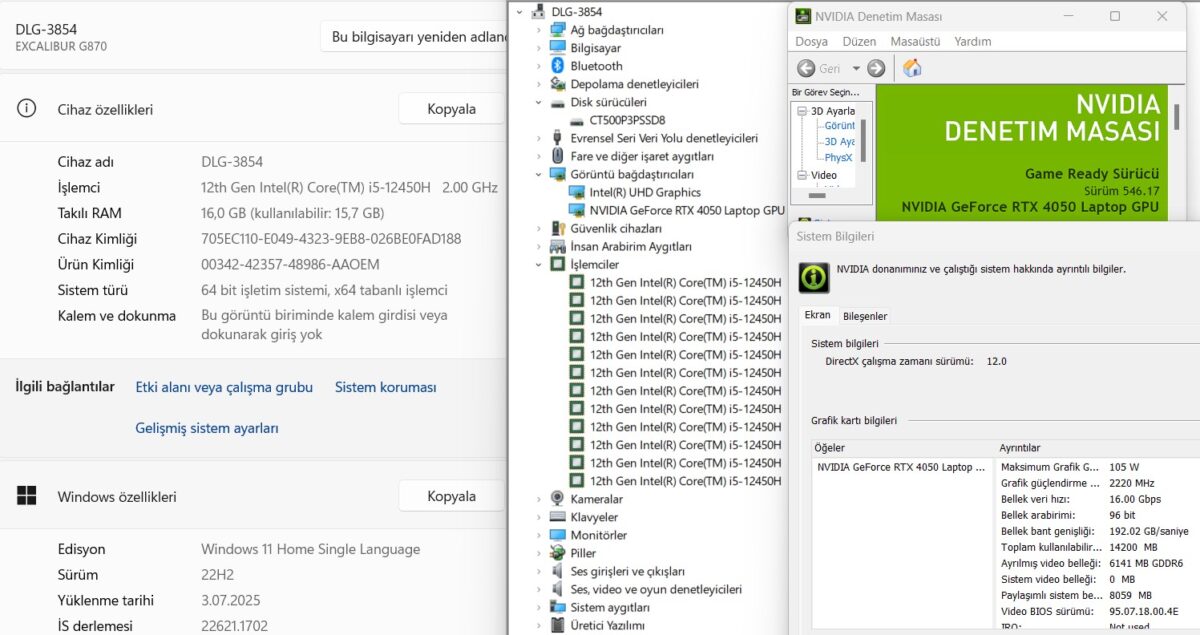Open the Gelişmiş sistem ayarları link
The height and width of the screenshot is (635, 1200).
tap(207, 428)
